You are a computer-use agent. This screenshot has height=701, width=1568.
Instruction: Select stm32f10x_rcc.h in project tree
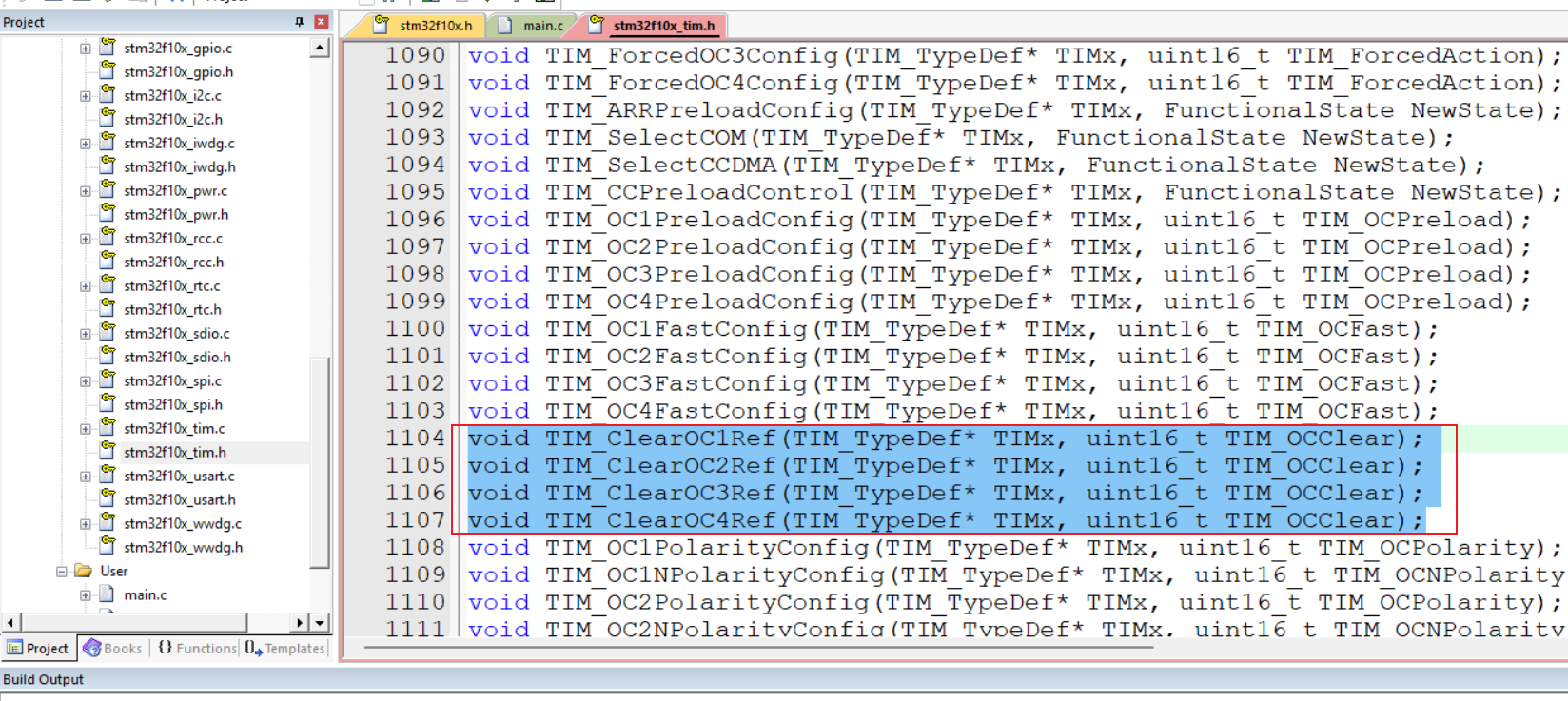174,262
